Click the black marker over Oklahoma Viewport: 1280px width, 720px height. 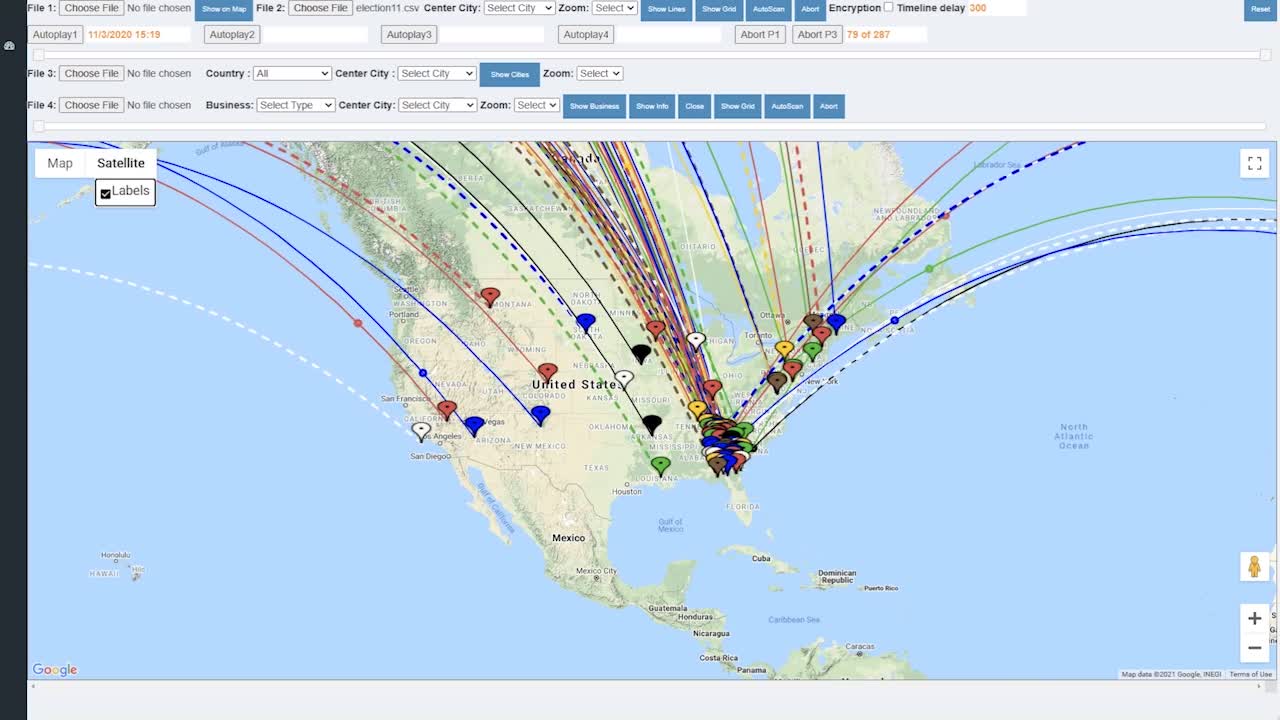point(652,424)
